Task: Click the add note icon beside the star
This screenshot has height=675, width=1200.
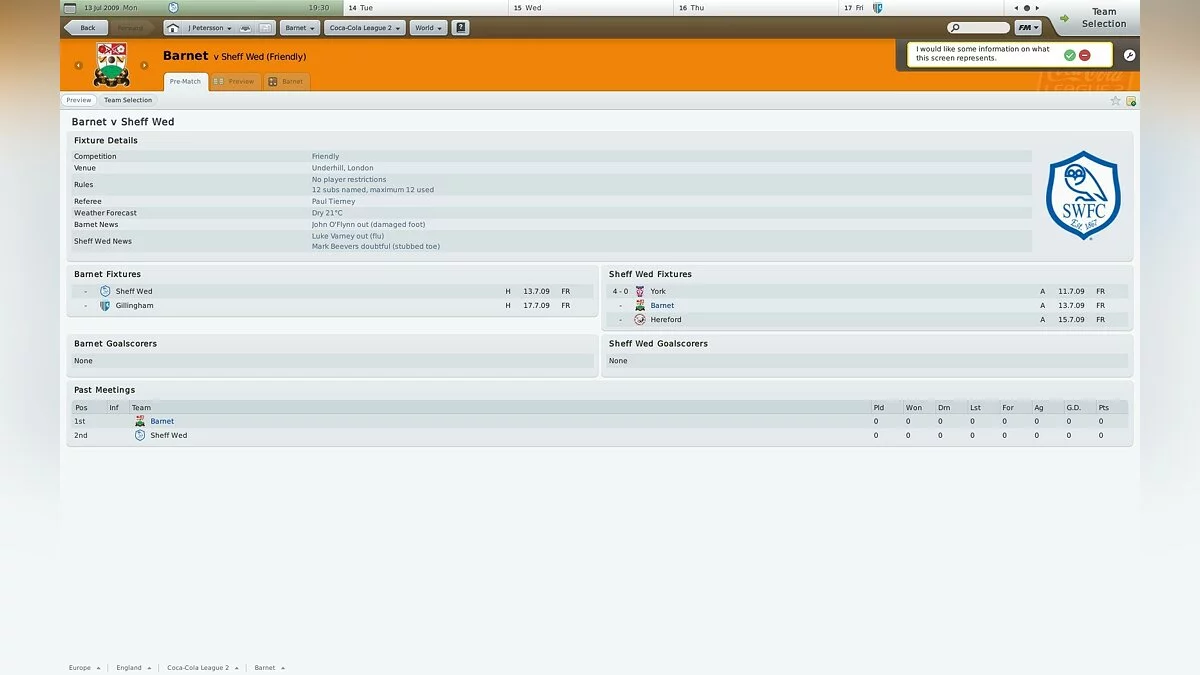Action: coord(1131,101)
